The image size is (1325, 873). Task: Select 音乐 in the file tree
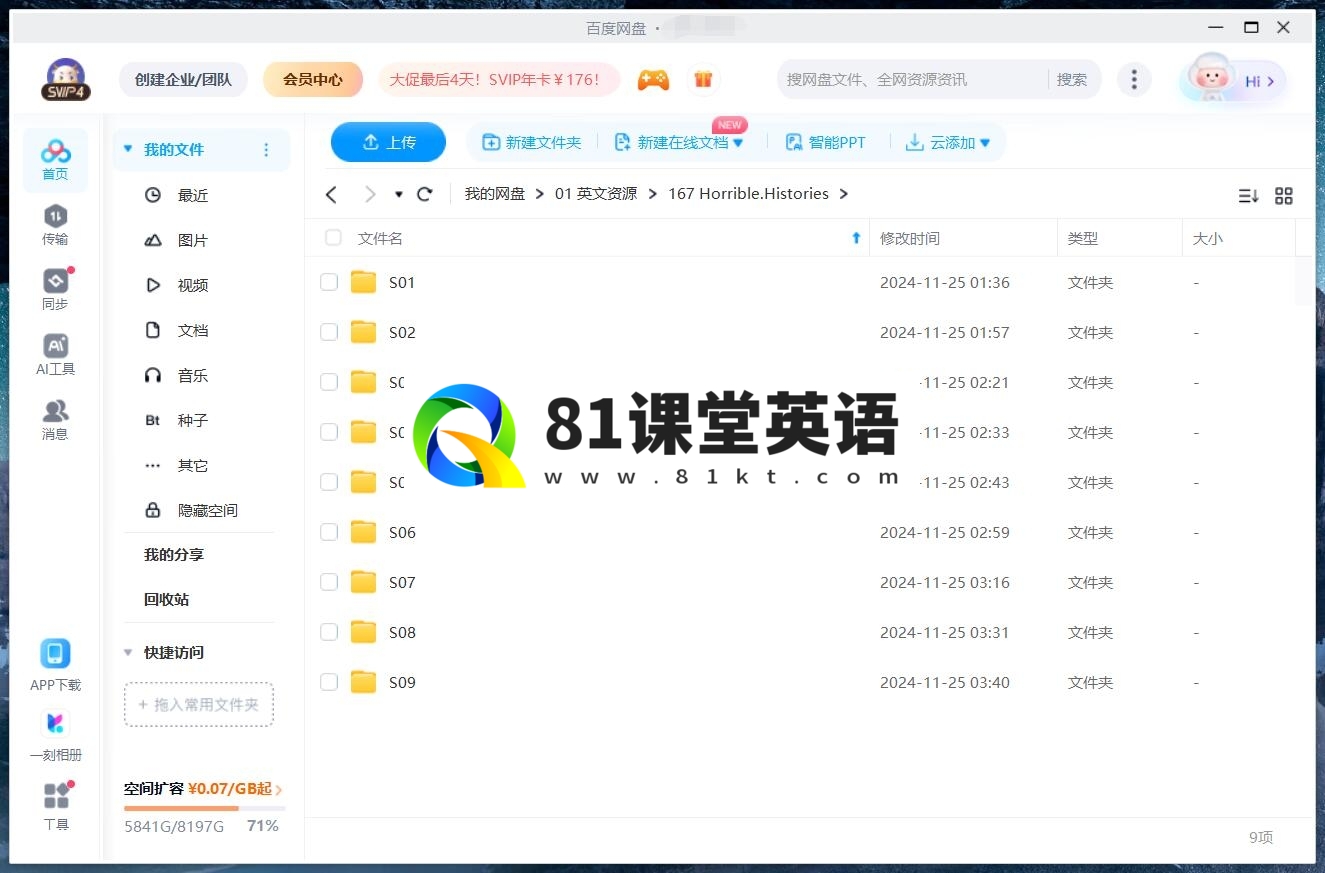pyautogui.click(x=193, y=375)
